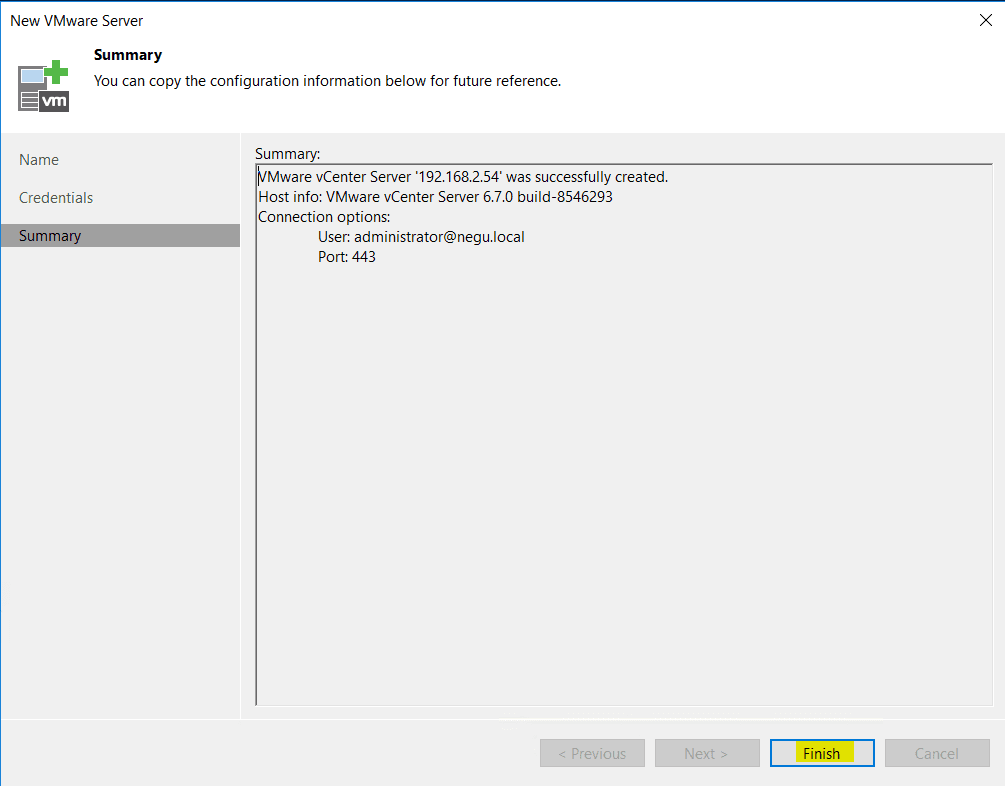
Task: Click the vm badge on the wizard graphic
Action: [52, 100]
